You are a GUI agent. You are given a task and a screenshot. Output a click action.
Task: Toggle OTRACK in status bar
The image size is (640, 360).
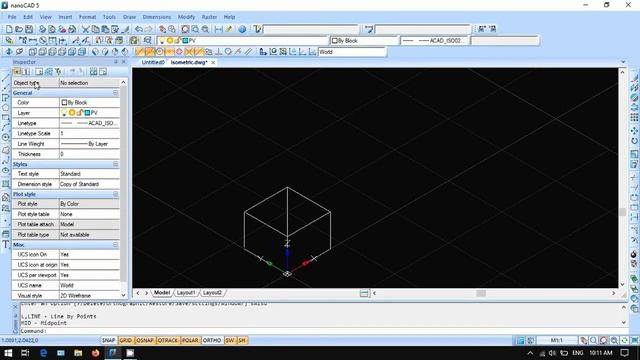point(168,340)
